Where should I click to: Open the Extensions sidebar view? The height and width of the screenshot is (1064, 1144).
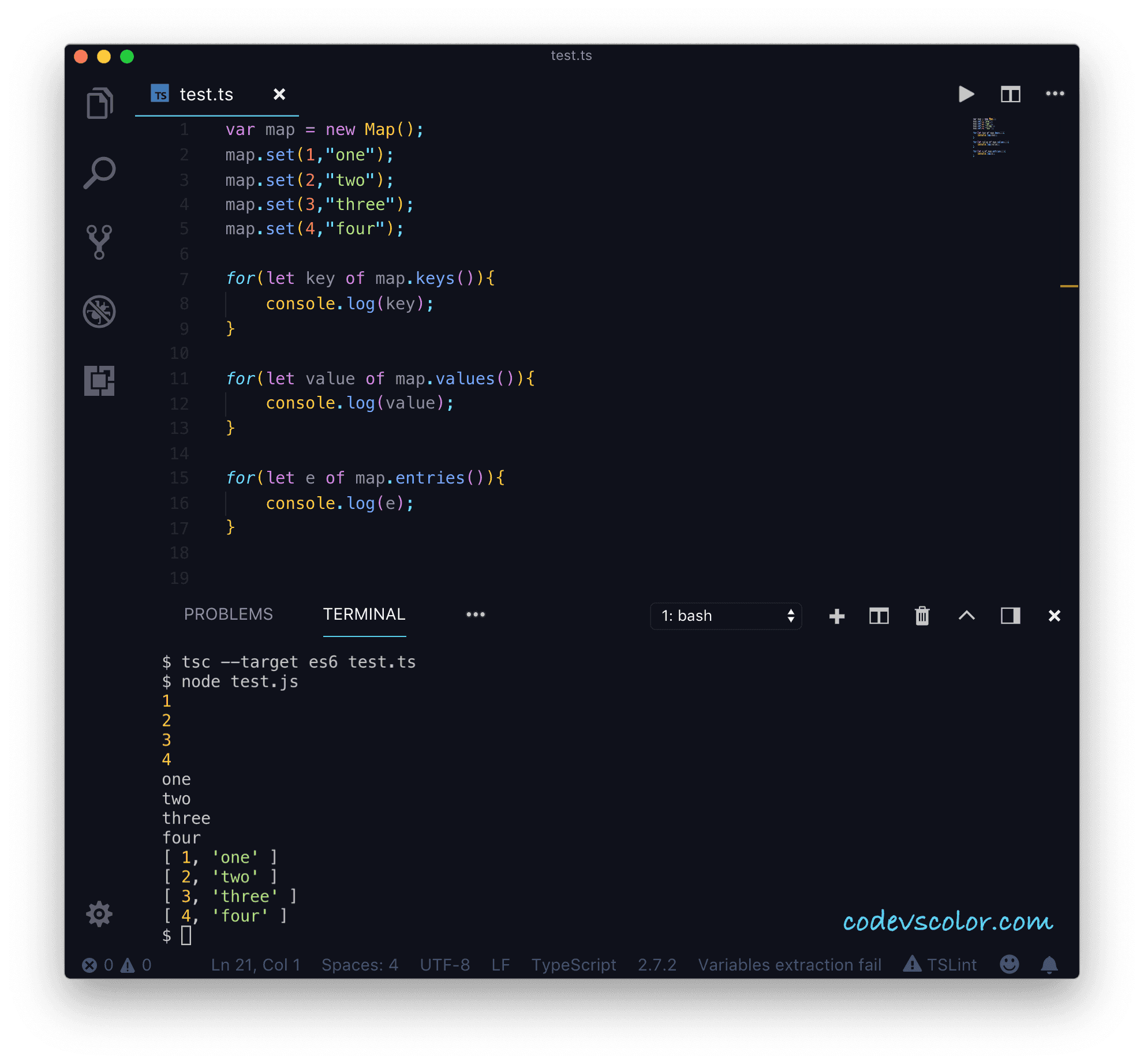pos(99,381)
